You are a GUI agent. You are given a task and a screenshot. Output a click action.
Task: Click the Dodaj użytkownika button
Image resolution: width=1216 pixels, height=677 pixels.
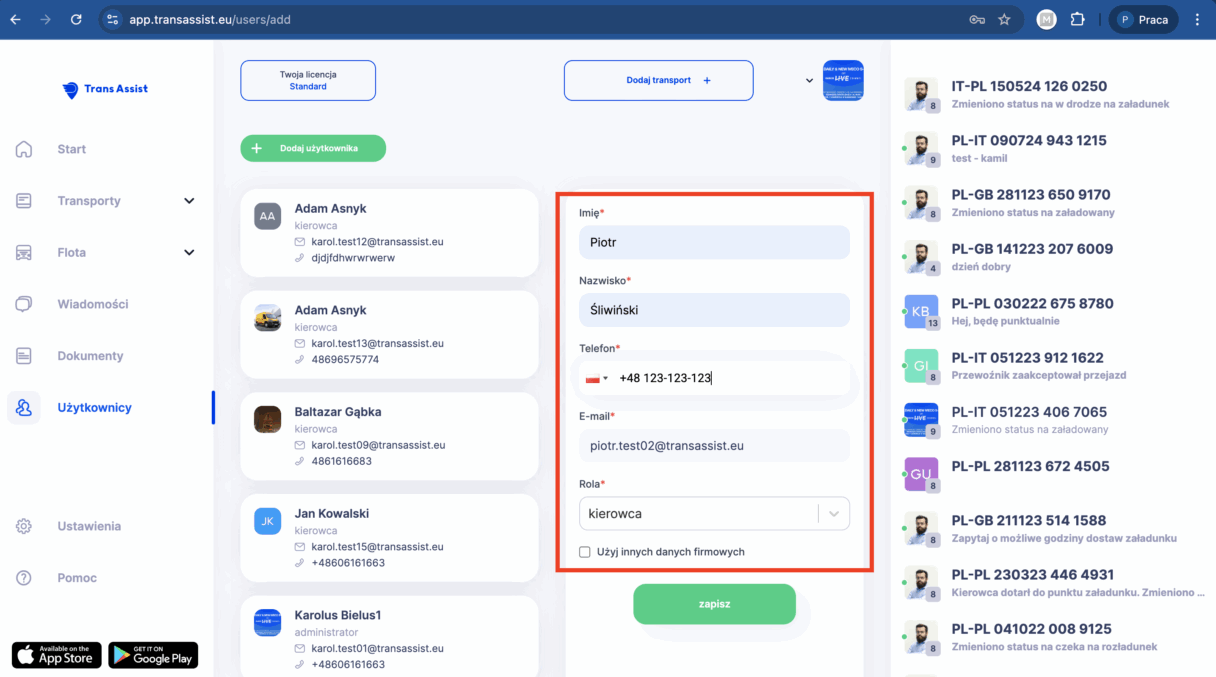pos(313,148)
